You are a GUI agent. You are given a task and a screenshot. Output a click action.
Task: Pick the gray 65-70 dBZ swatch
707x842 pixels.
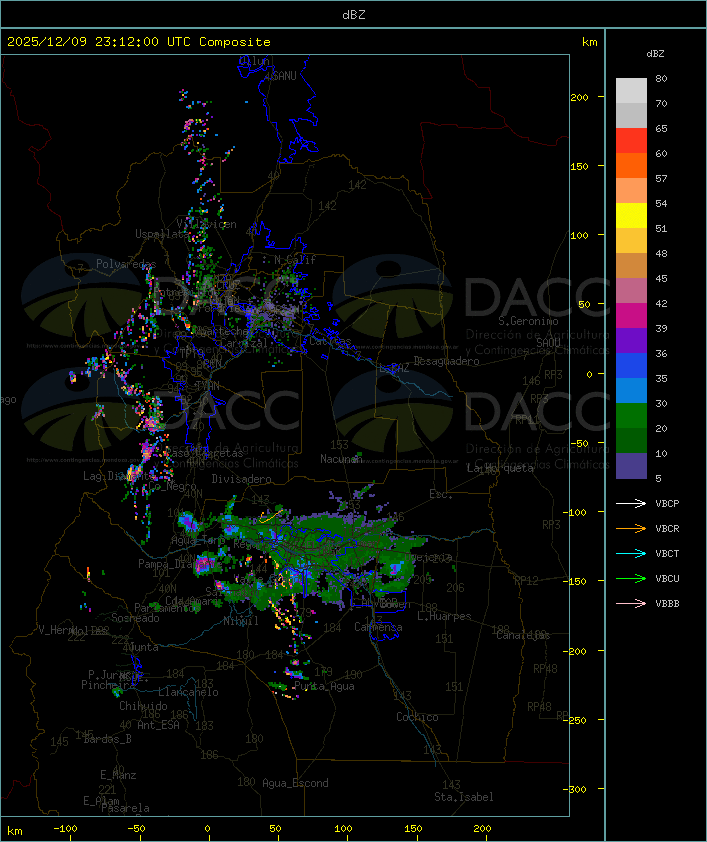pos(631,115)
